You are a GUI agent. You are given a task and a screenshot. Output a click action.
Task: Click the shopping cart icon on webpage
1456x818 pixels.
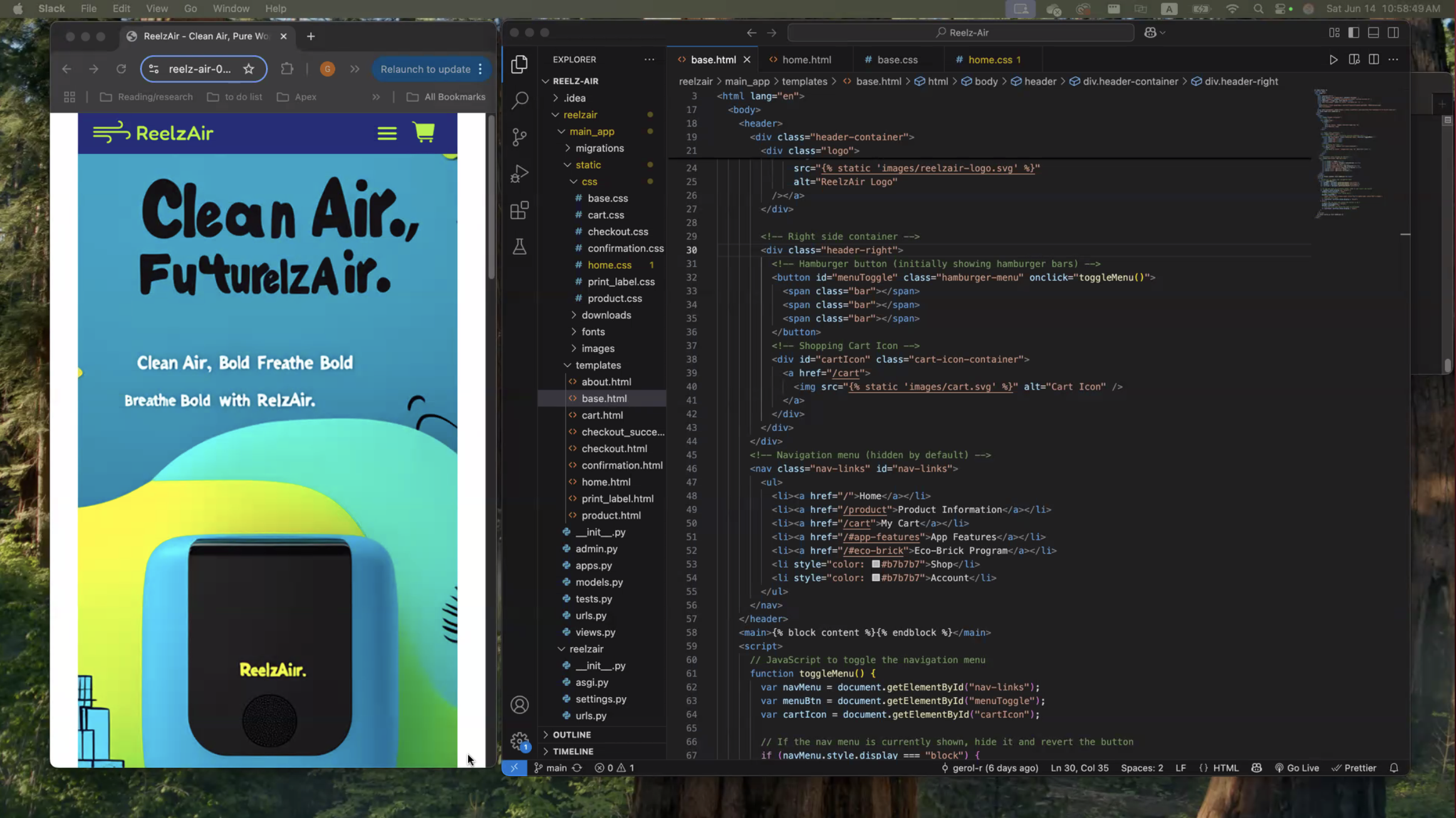click(x=424, y=133)
